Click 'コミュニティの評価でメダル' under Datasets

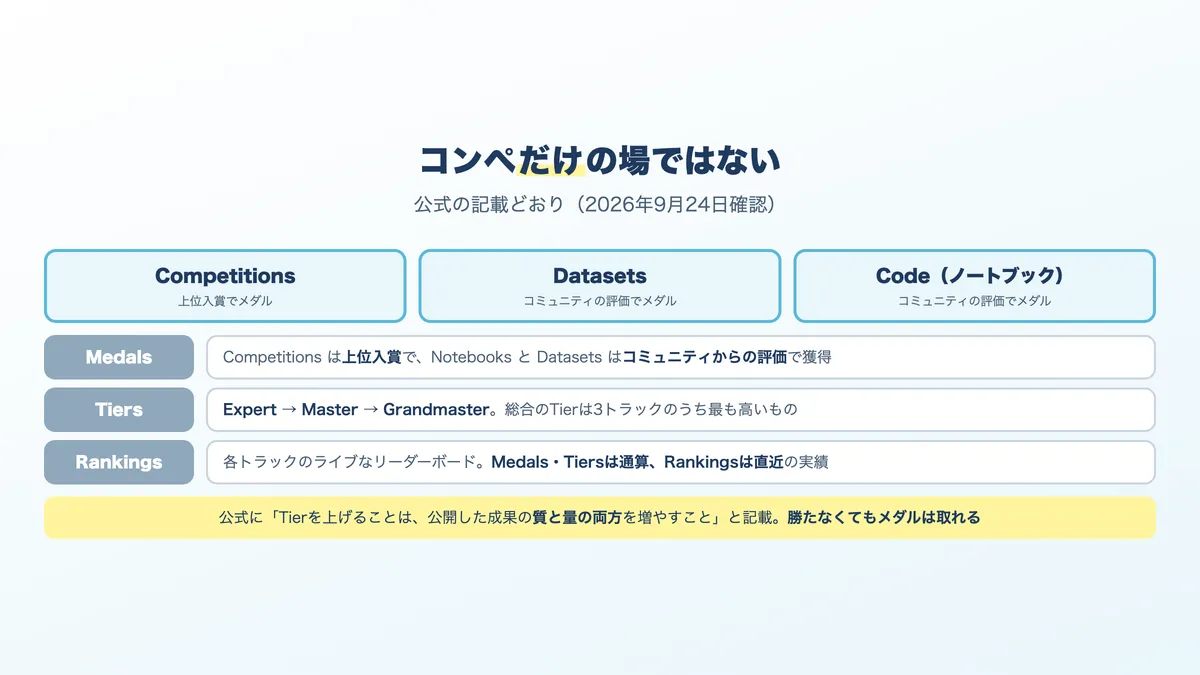click(600, 301)
